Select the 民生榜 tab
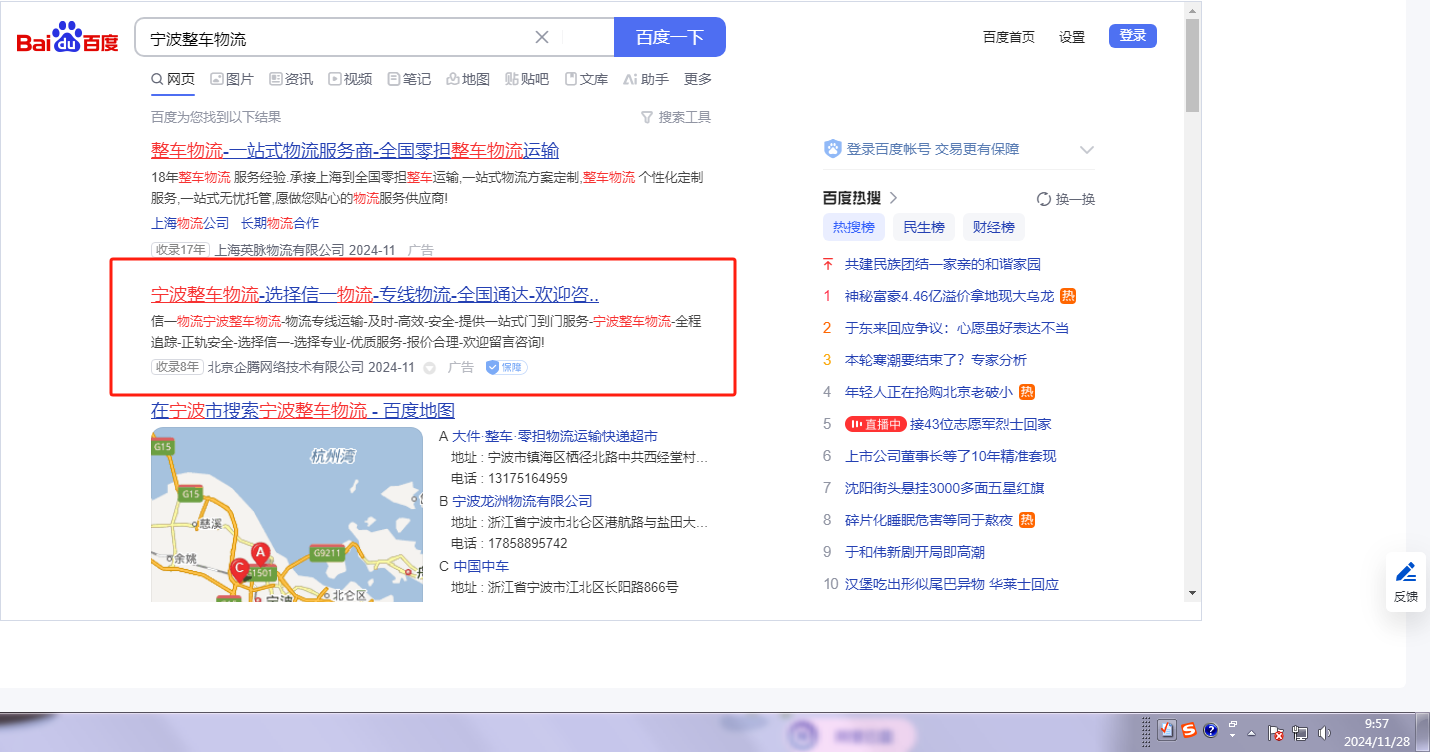This screenshot has height=752, width=1430. [923, 227]
